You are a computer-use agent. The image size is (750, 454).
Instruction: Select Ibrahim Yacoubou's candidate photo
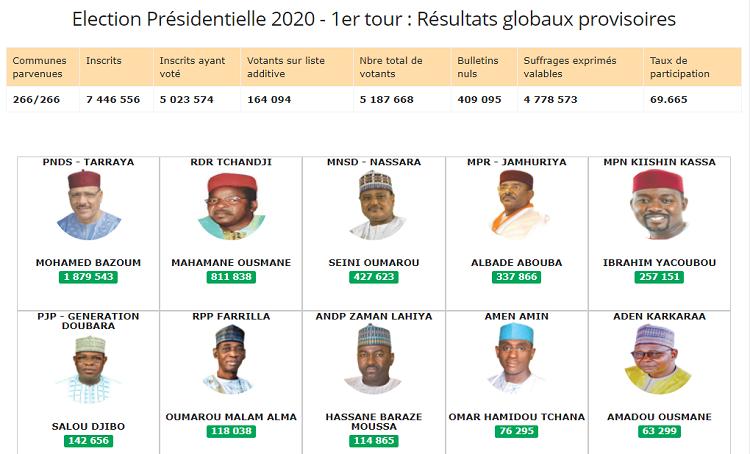click(x=659, y=204)
